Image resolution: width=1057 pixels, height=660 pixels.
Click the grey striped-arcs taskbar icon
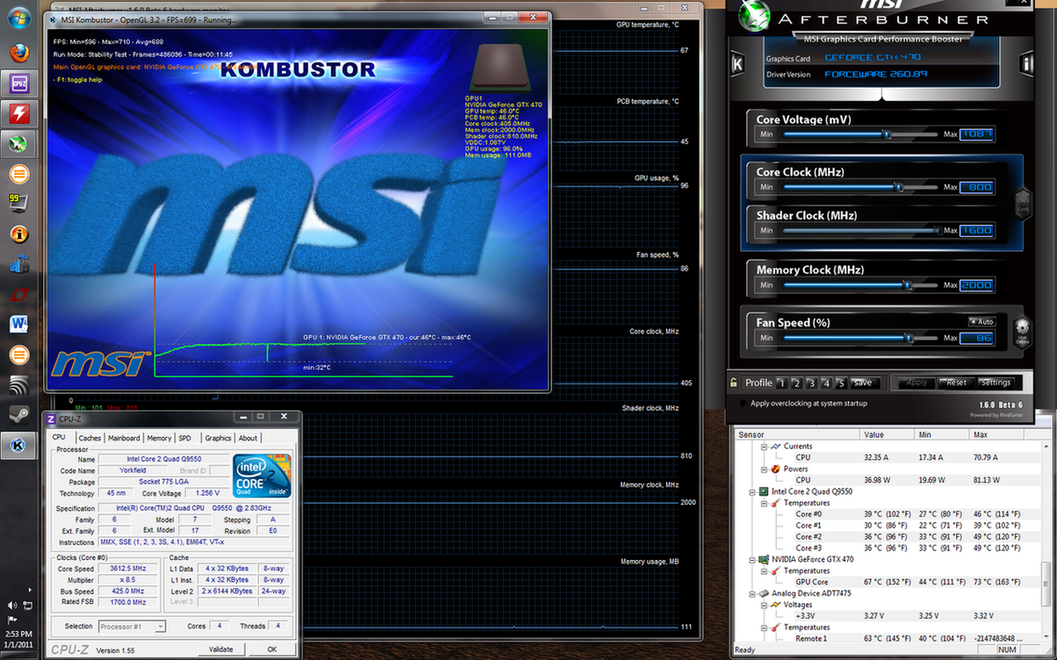coord(19,384)
